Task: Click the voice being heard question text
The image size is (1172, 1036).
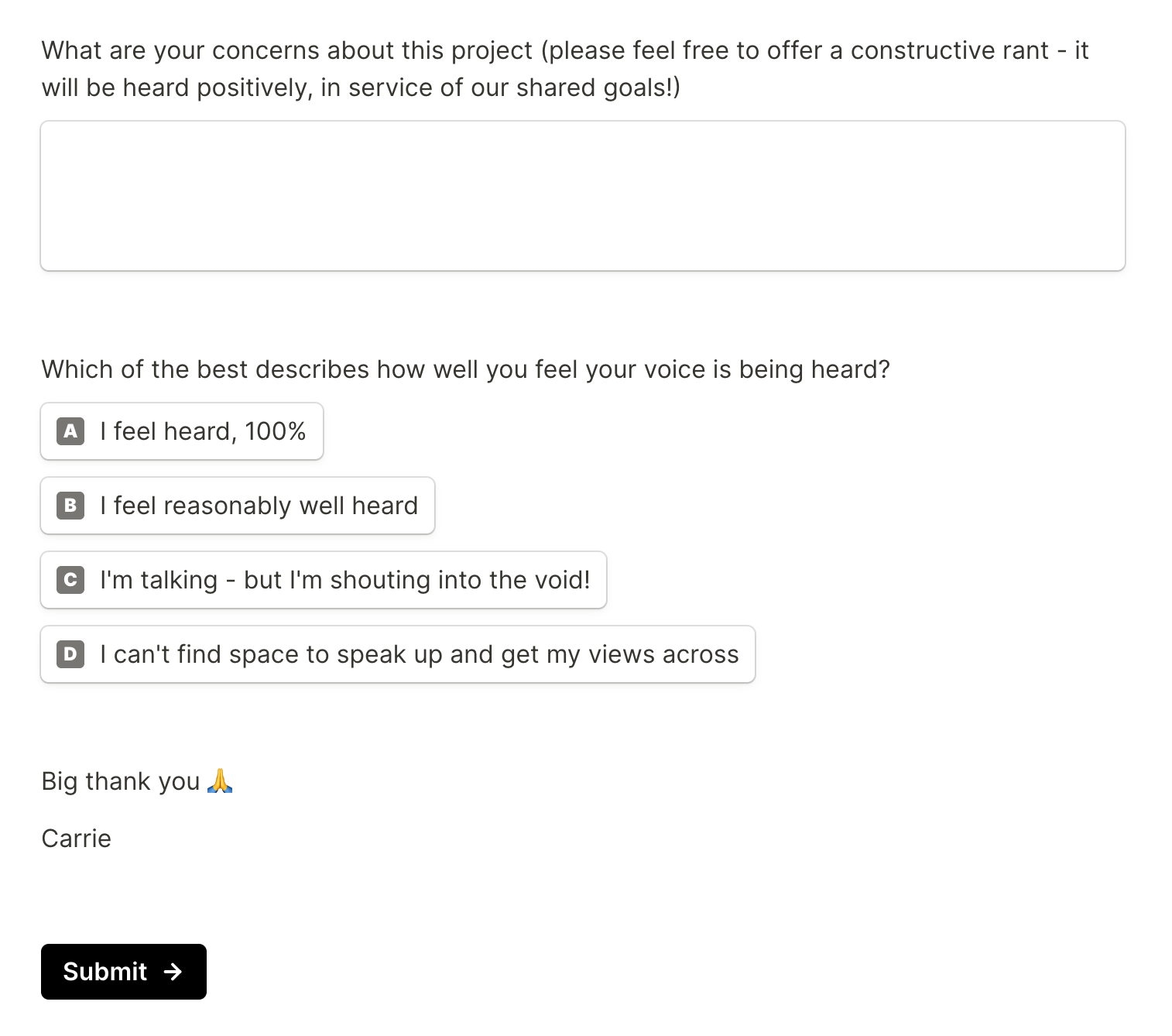Action: click(x=465, y=369)
